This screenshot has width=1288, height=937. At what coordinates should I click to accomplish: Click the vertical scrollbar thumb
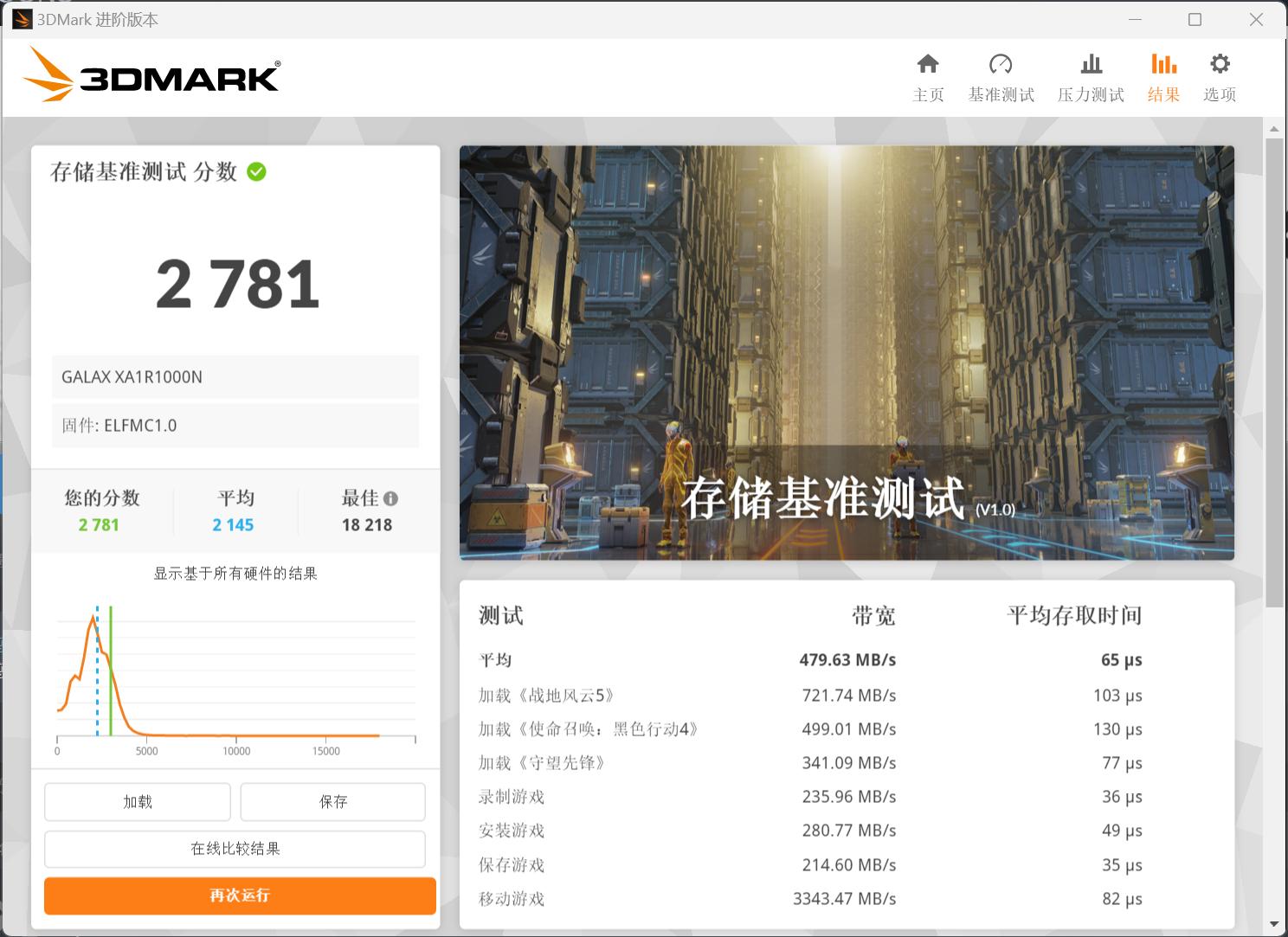coord(1273,372)
